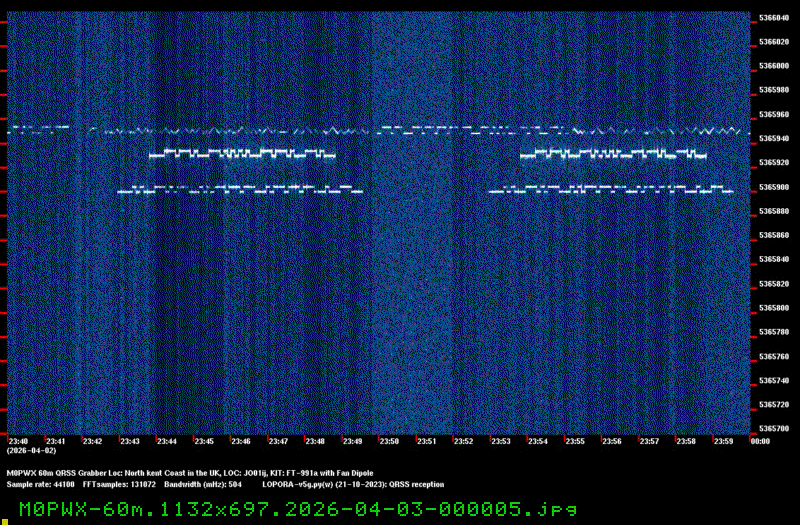800x525 pixels.
Task: Click the Bandwidth (mHz): 504 text
Action: click(203, 484)
